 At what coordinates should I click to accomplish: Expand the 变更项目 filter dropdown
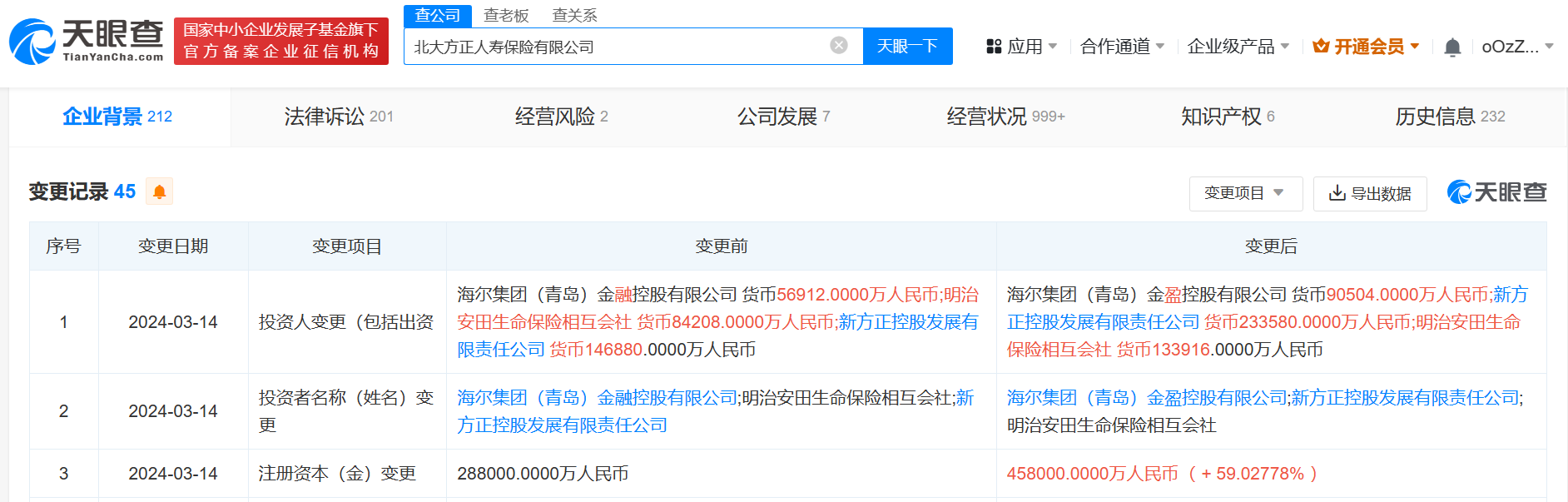click(x=1243, y=193)
